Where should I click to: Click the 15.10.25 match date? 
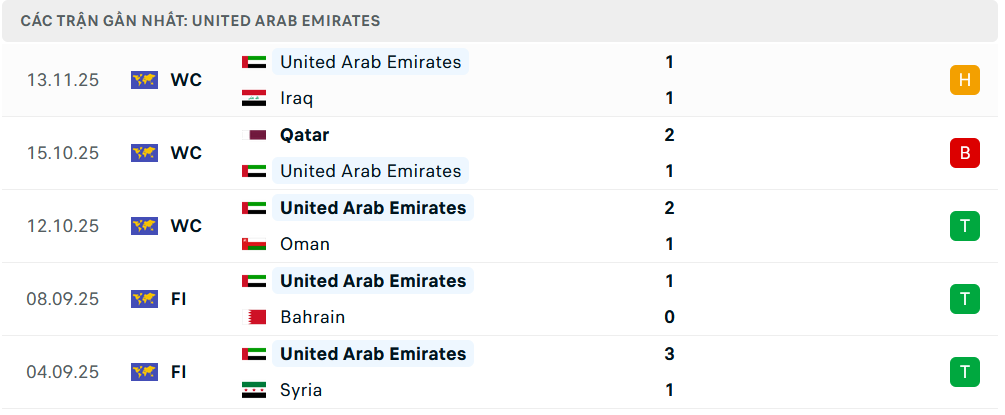pos(63,153)
